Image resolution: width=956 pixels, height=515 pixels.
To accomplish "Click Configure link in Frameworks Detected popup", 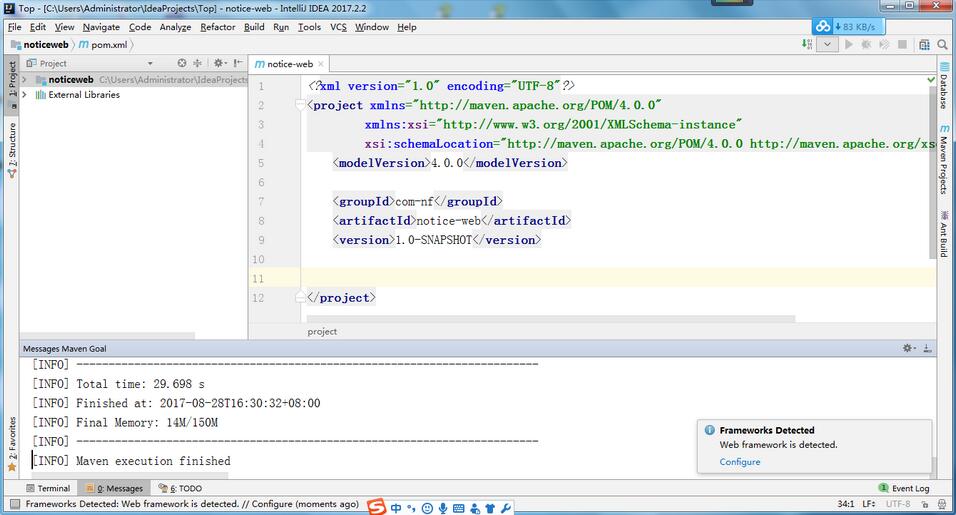I will point(740,461).
